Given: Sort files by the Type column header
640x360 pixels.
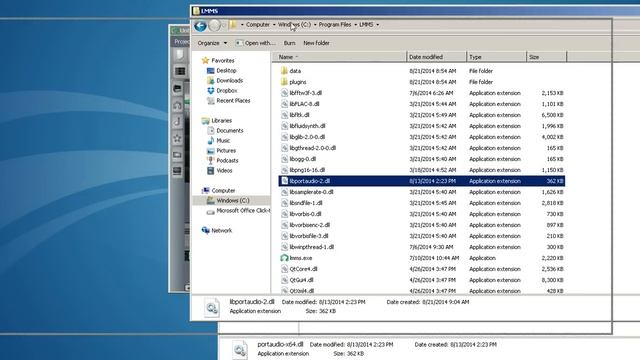Looking at the screenshot, I should coord(496,57).
